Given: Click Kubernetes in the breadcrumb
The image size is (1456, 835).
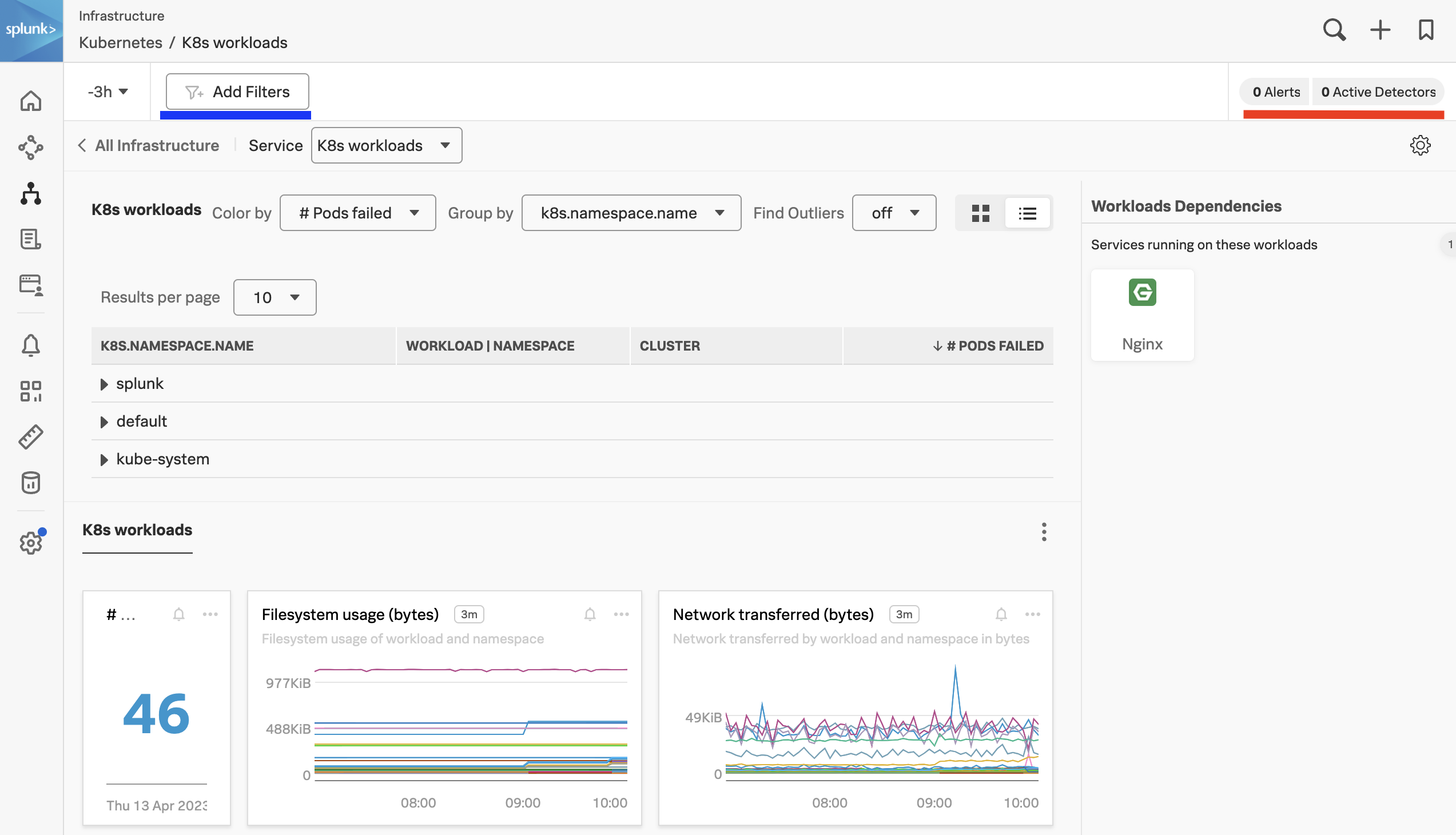Looking at the screenshot, I should [x=121, y=42].
